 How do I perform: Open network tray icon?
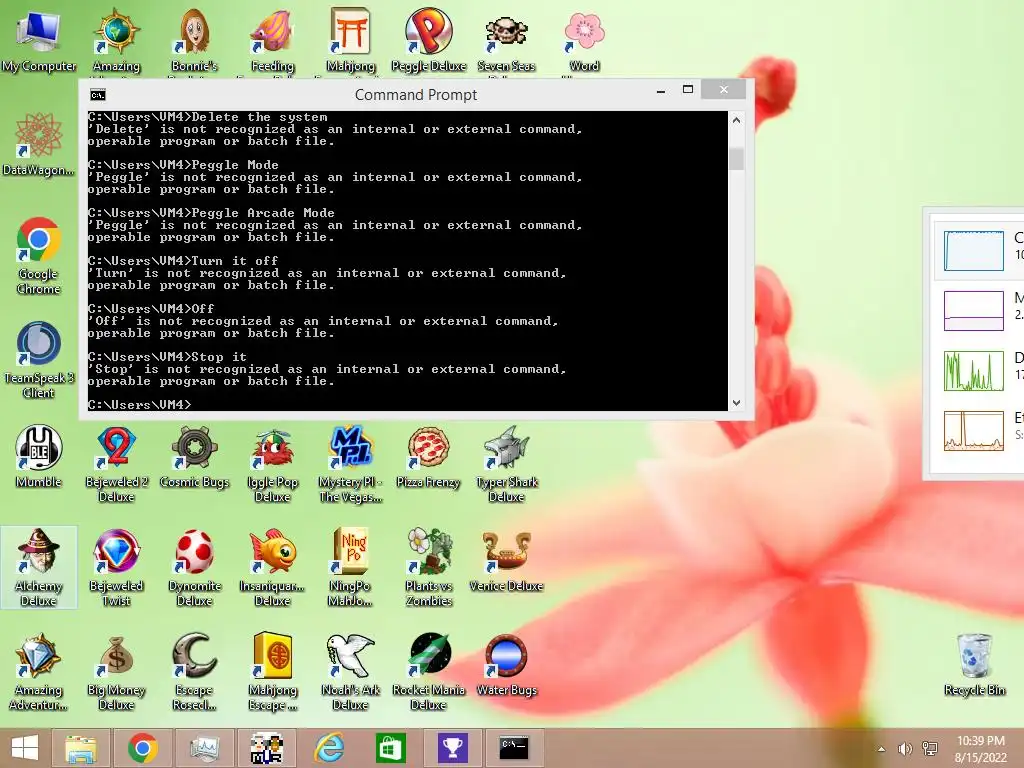930,749
